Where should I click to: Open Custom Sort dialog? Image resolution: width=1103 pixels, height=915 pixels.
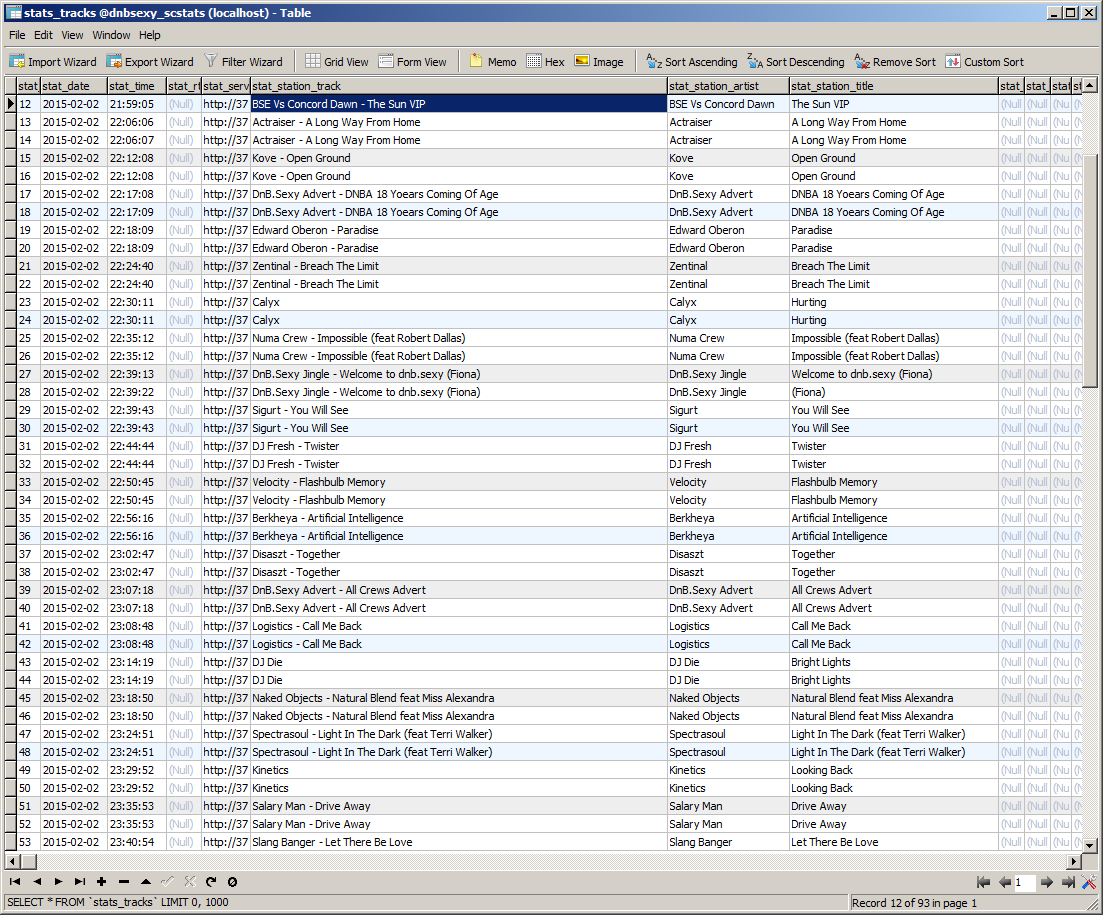984,62
